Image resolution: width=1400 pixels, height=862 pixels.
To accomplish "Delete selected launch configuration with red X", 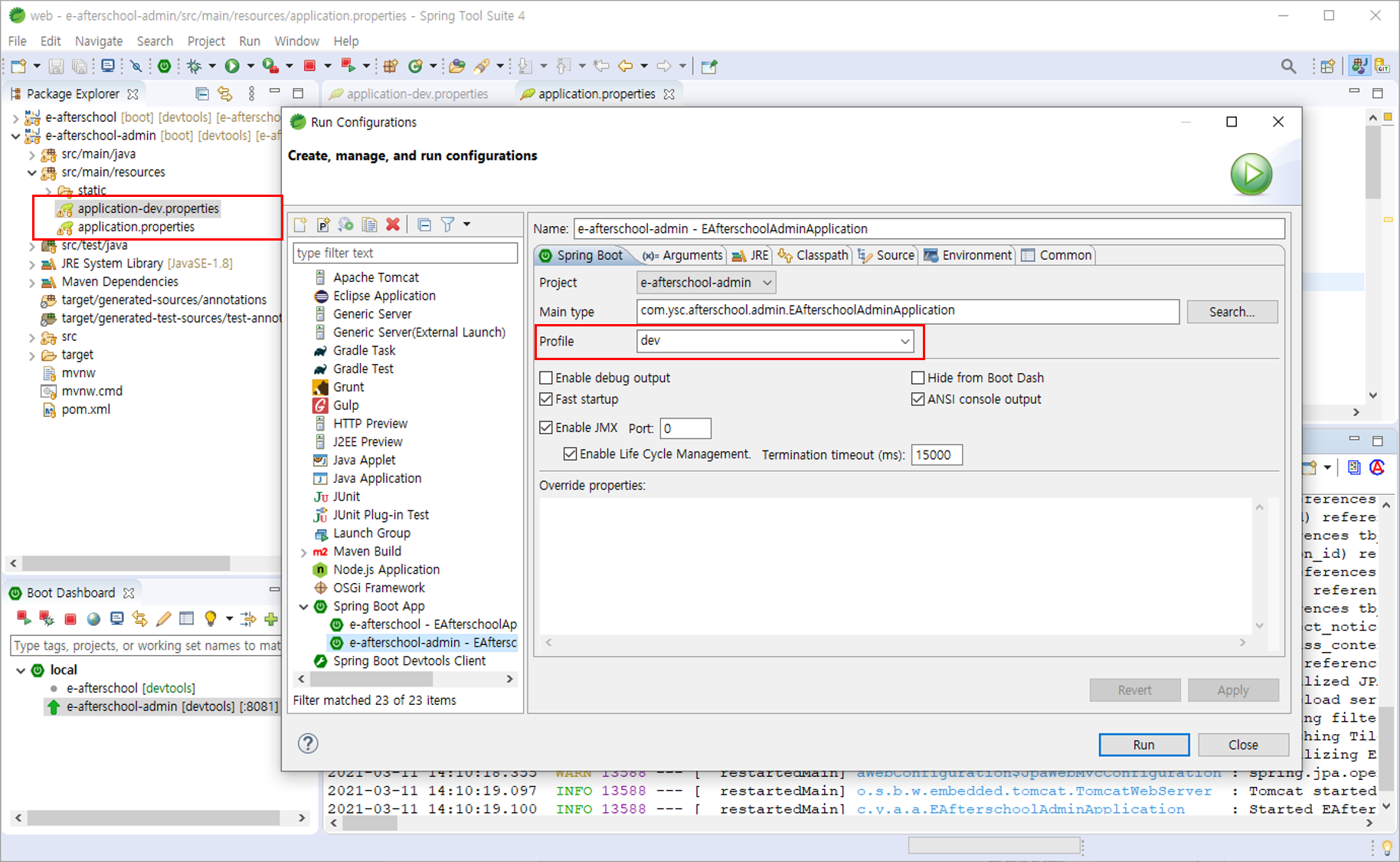I will pos(393,225).
